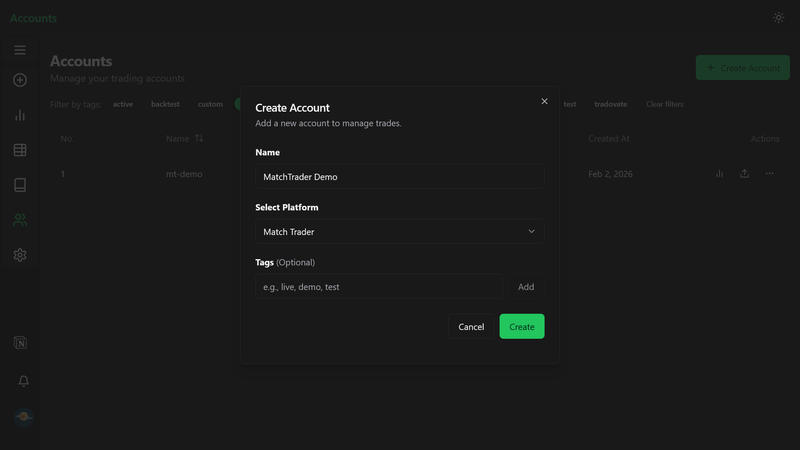This screenshot has height=450, width=800.
Task: Sort accounts by Name column
Action: click(184, 139)
